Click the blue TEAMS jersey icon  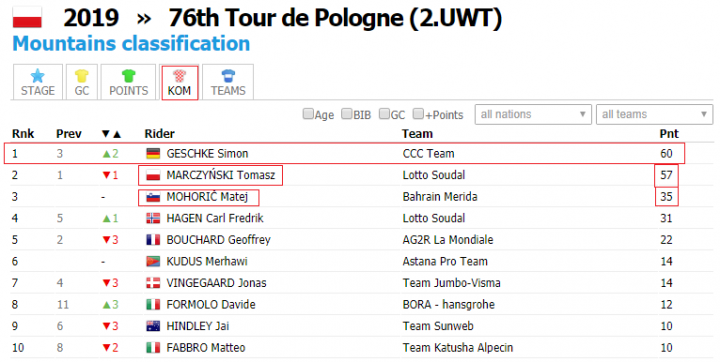click(228, 75)
